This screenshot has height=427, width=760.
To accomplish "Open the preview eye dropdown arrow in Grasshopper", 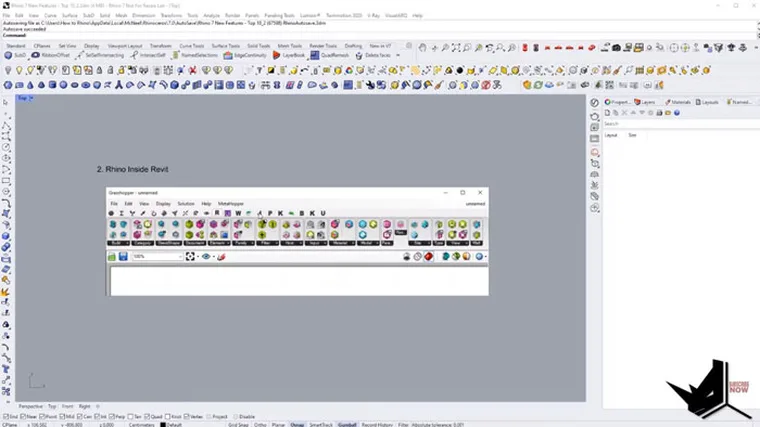I will pyautogui.click(x=214, y=256).
